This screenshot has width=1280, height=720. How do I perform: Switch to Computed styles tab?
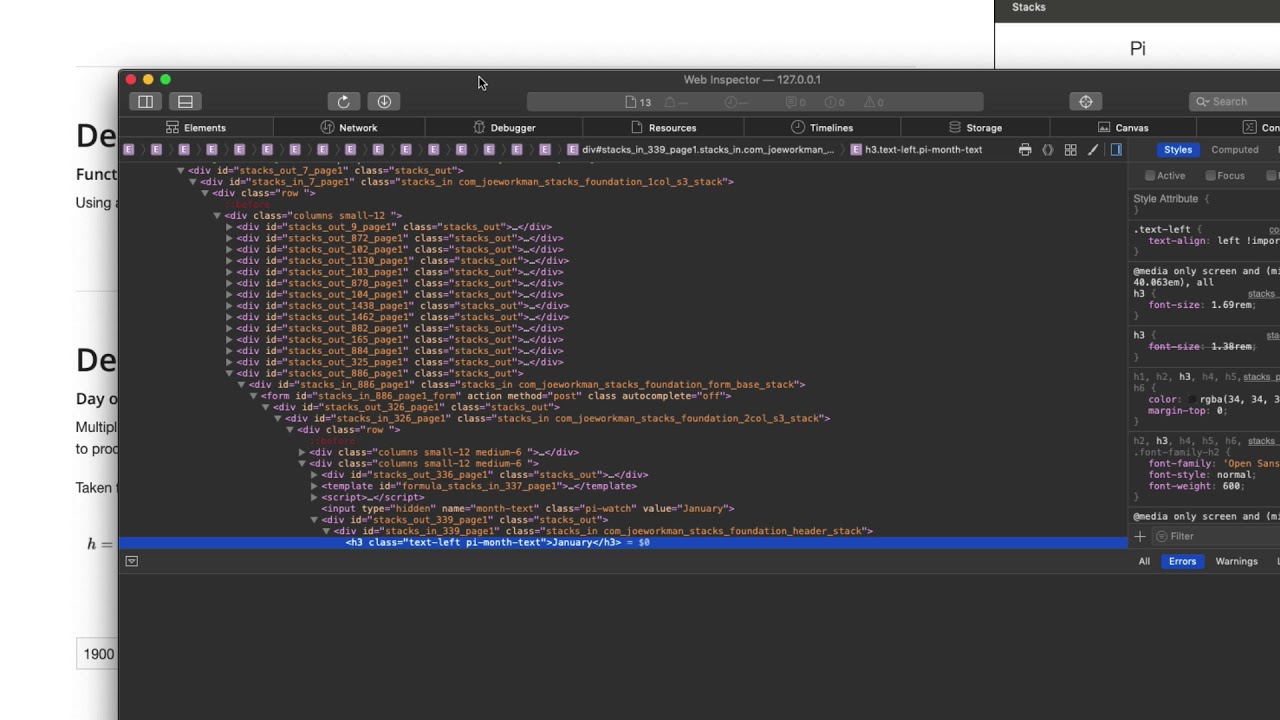[x=1235, y=150]
